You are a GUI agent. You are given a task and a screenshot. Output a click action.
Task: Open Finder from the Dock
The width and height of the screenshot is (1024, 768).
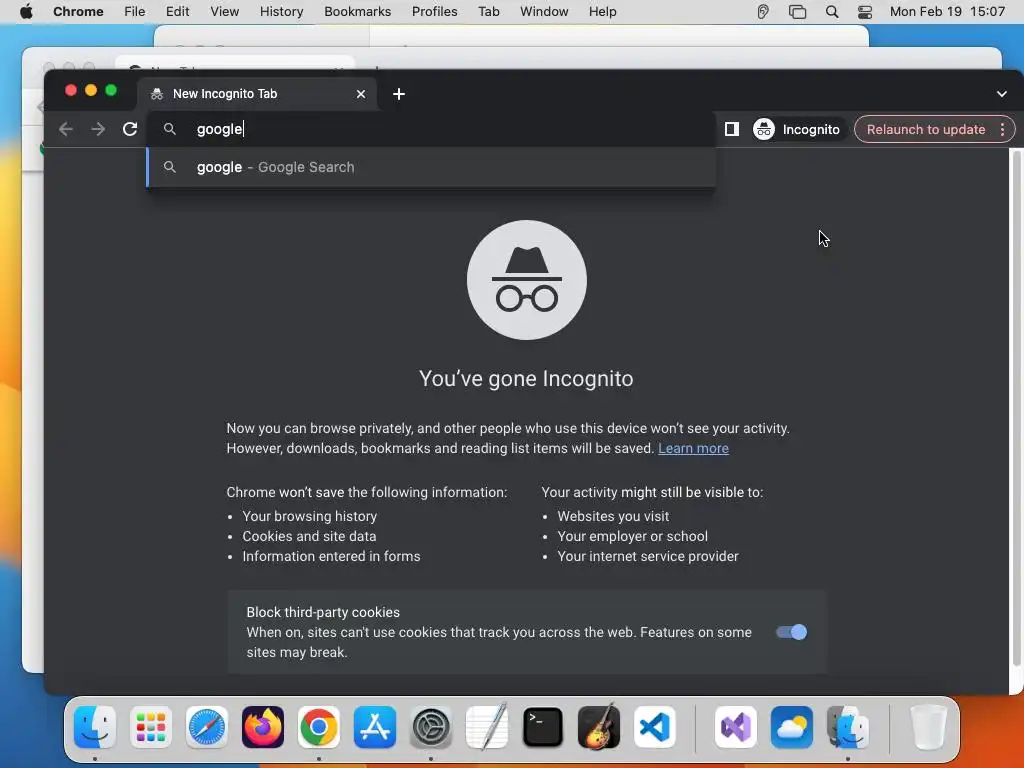95,727
